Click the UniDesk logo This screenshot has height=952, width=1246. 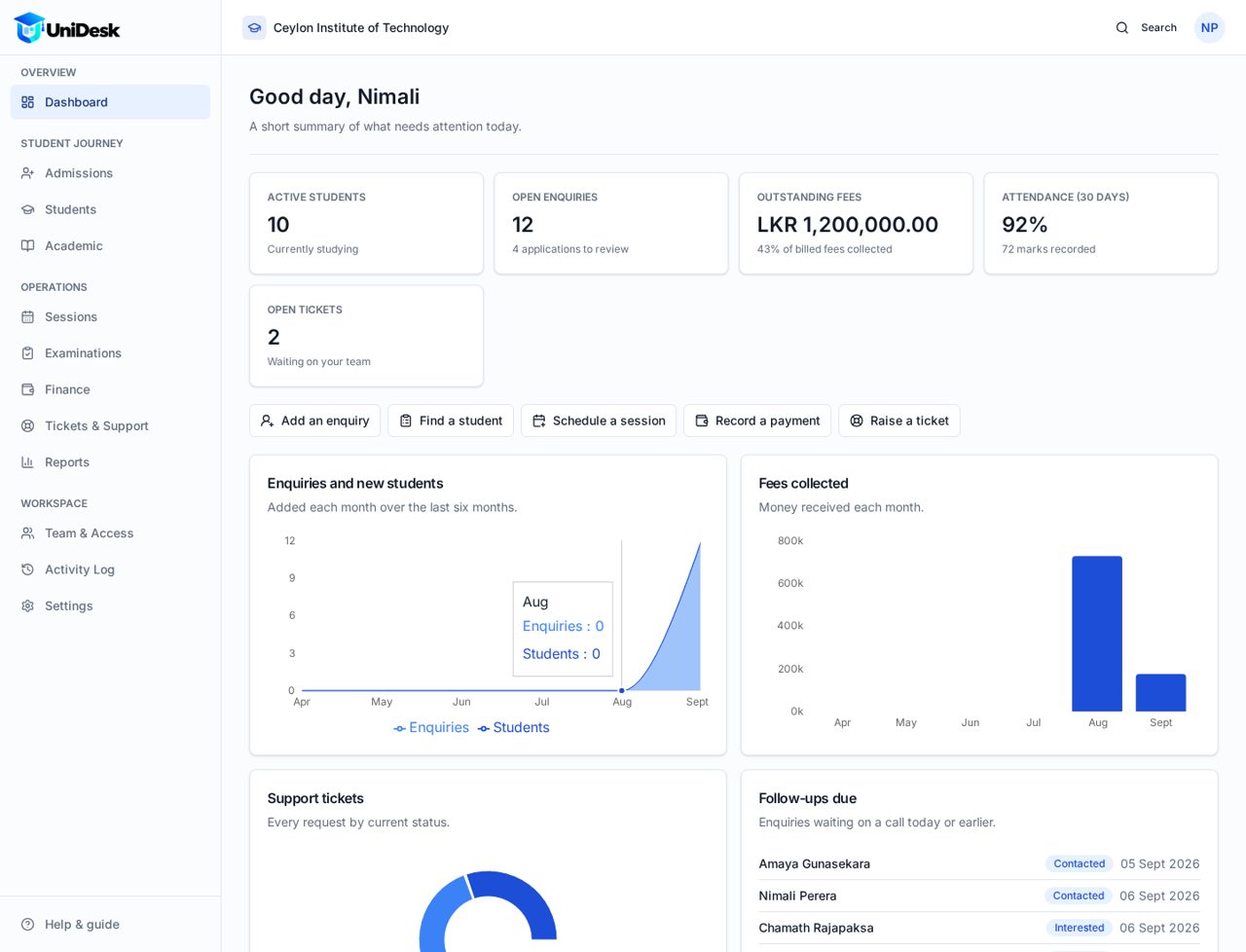click(67, 27)
